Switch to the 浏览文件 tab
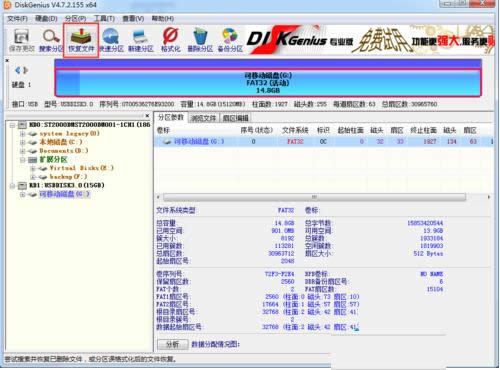Image resolution: width=500 pixels, height=370 pixels. coord(203,118)
